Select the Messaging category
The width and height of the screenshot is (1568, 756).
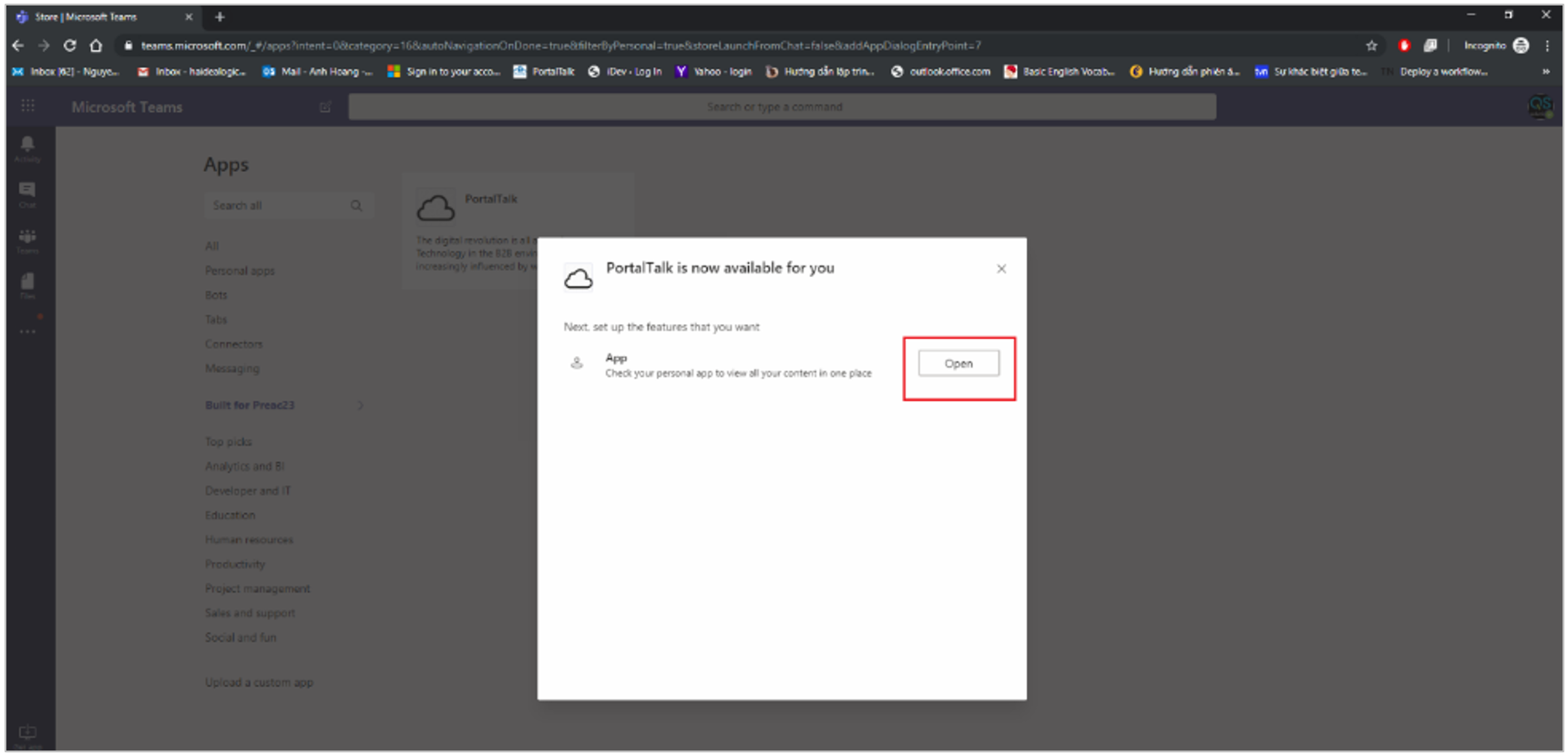(x=232, y=369)
